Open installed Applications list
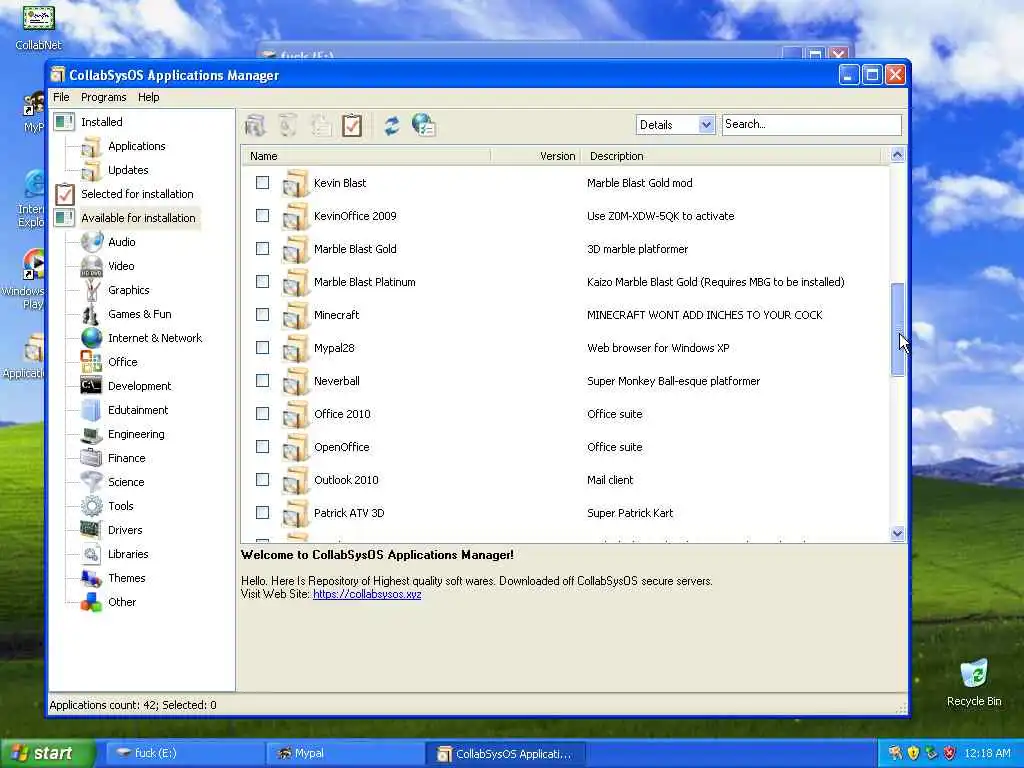Image resolution: width=1024 pixels, height=768 pixels. click(x=136, y=146)
